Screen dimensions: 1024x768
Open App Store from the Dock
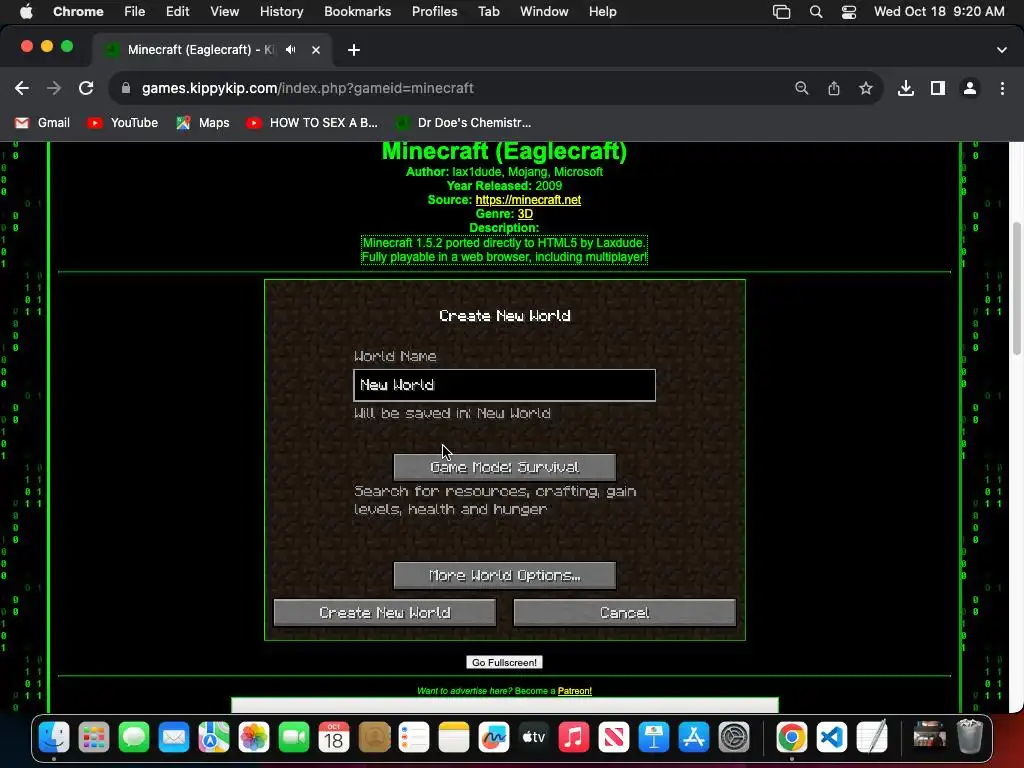[694, 737]
